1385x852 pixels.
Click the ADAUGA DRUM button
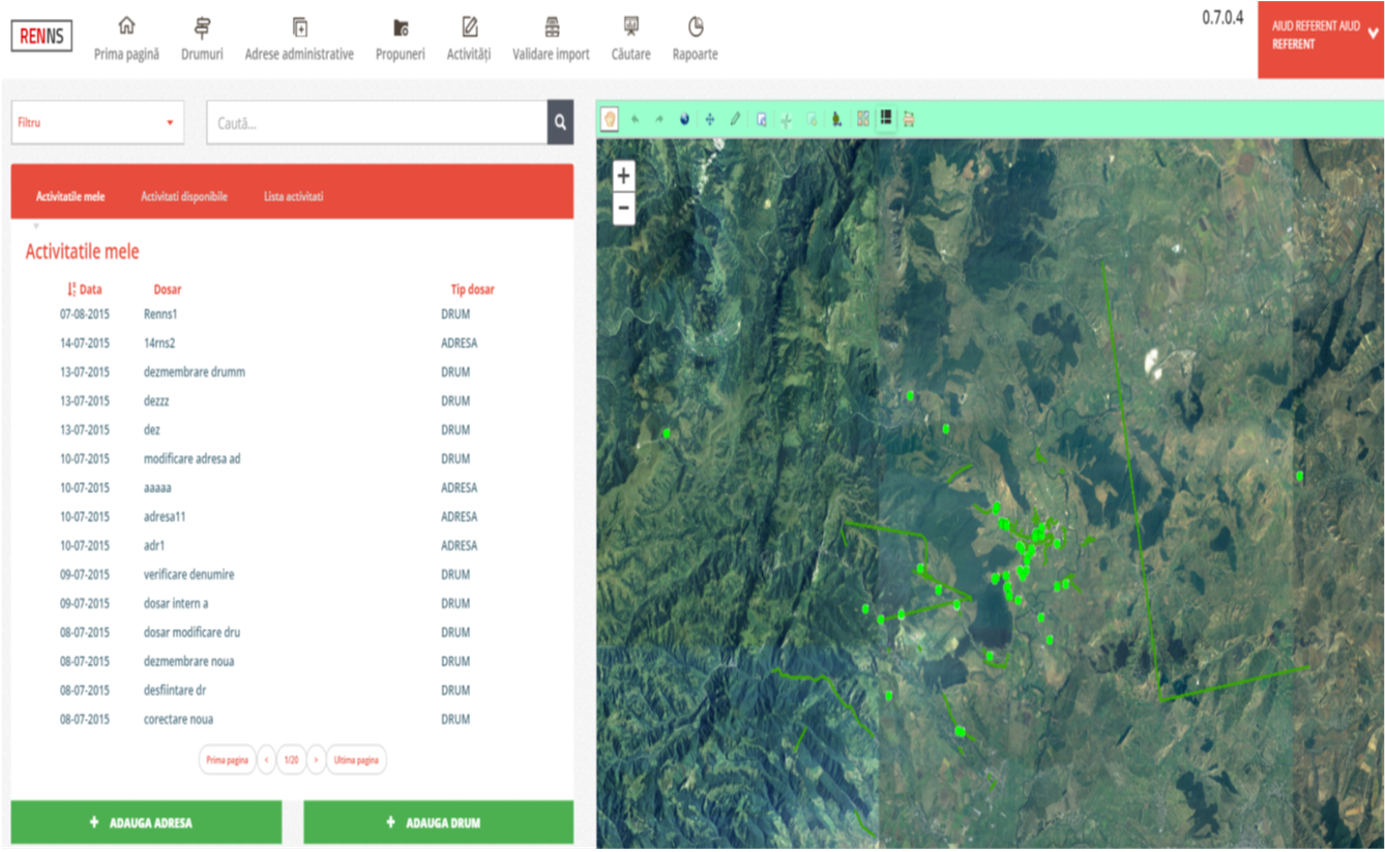click(x=438, y=823)
